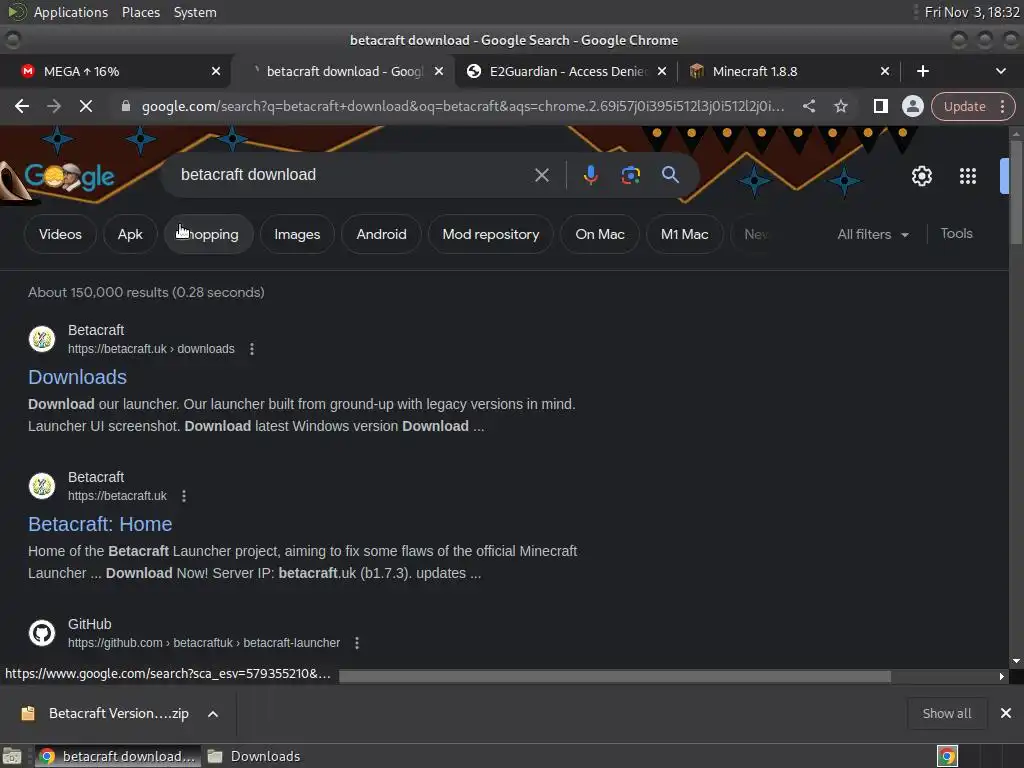Close the downloads bar
Image resolution: width=1024 pixels, height=768 pixels.
(x=1006, y=713)
